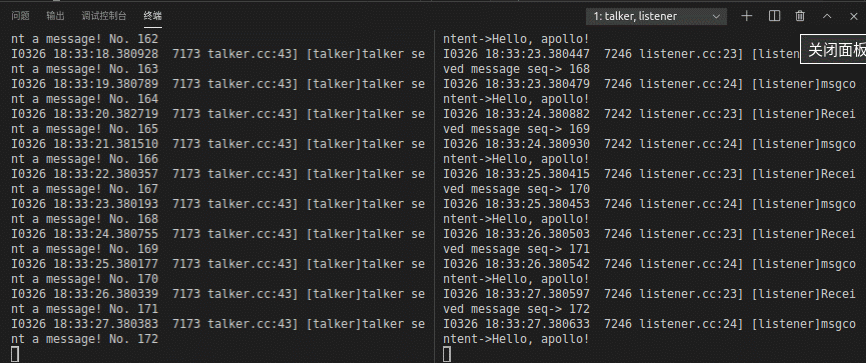Click the 'nt a message! No. 162' line

pos(85,39)
